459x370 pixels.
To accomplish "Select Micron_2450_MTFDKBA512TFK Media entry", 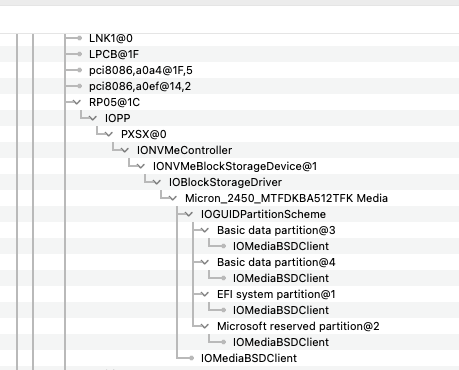I will click(x=286, y=198).
